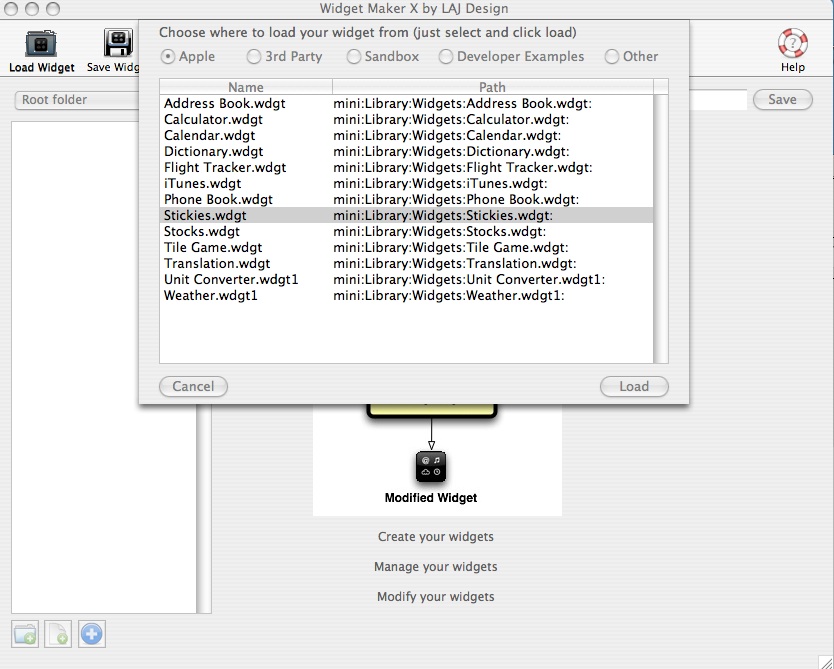The image size is (834, 669).
Task: Select Address Book.wdgt in list
Action: [x=406, y=103]
